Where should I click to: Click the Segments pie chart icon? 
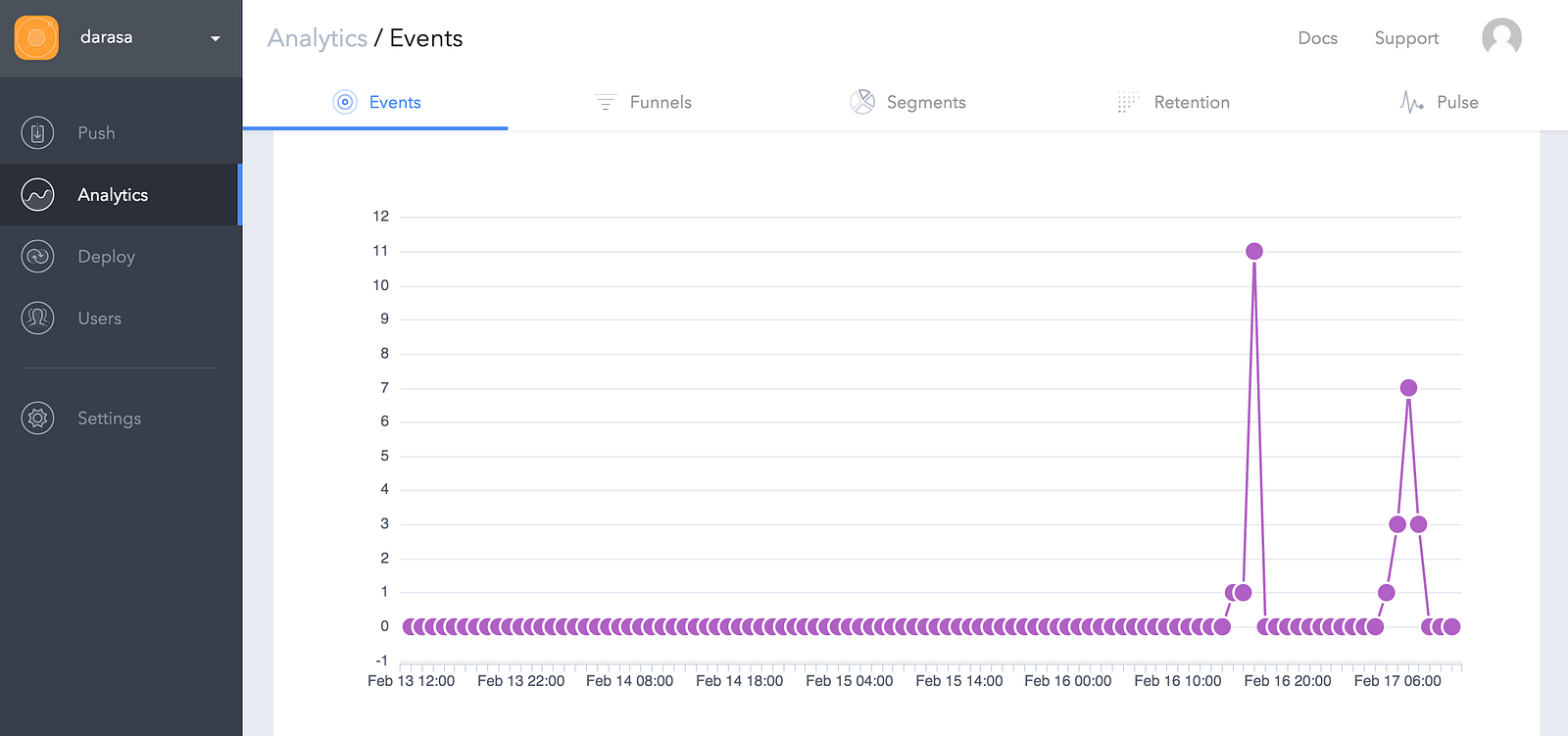[862, 102]
